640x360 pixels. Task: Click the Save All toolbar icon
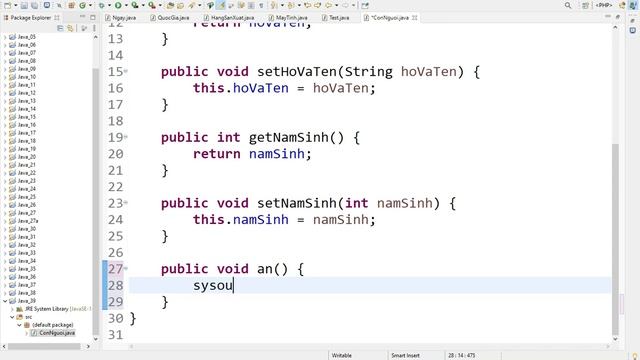(x=34, y=5)
